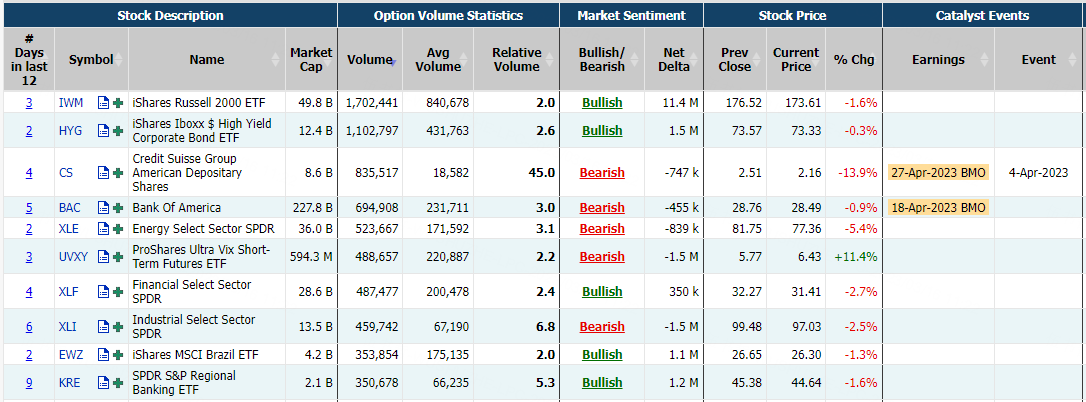The image size is (1086, 402).
Task: Sort by Relative Volume column header
Action: coord(517,59)
